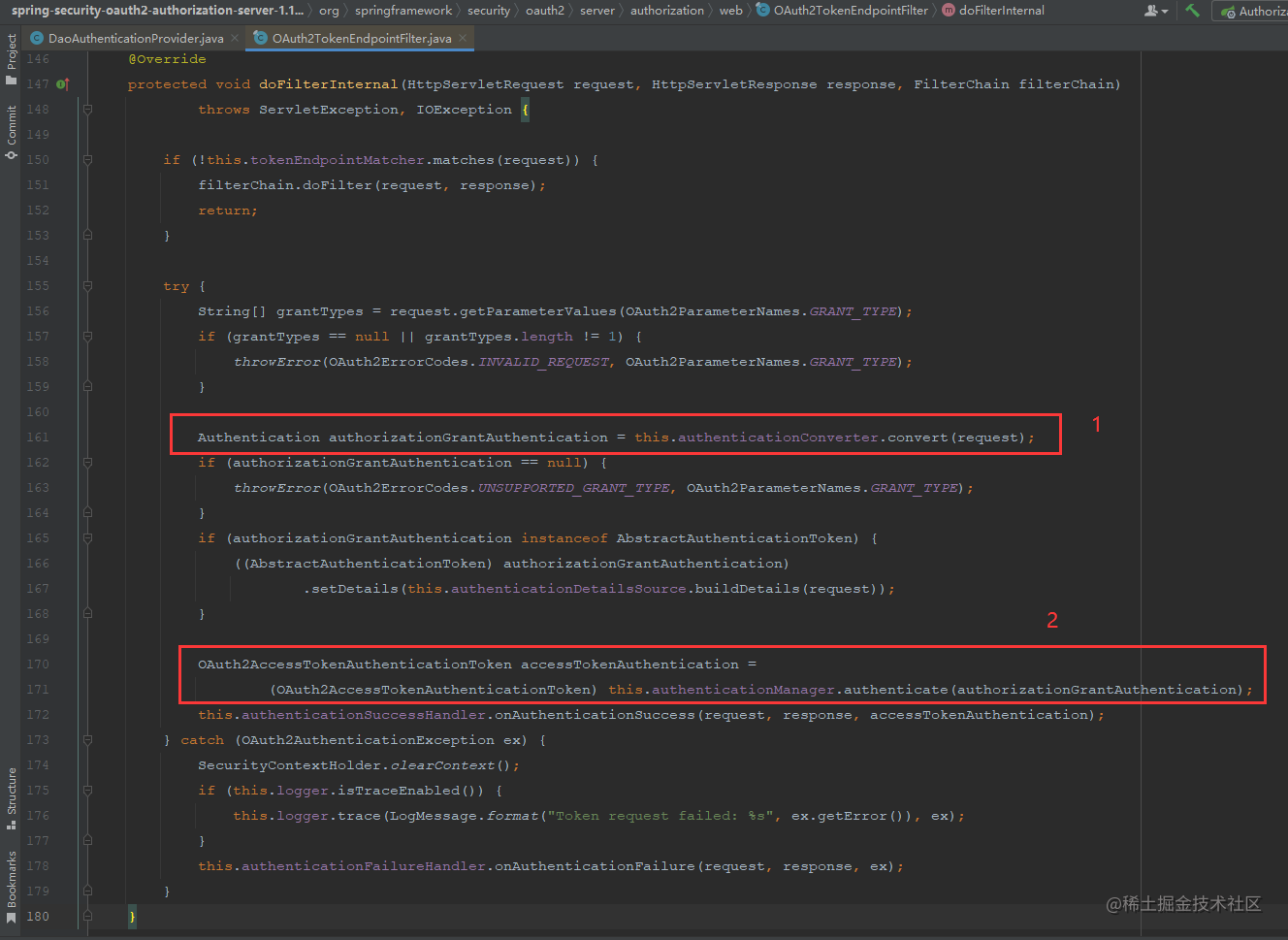1288x940 pixels.
Task: Click authenticationDetailsSource on line 167
Action: (568, 589)
